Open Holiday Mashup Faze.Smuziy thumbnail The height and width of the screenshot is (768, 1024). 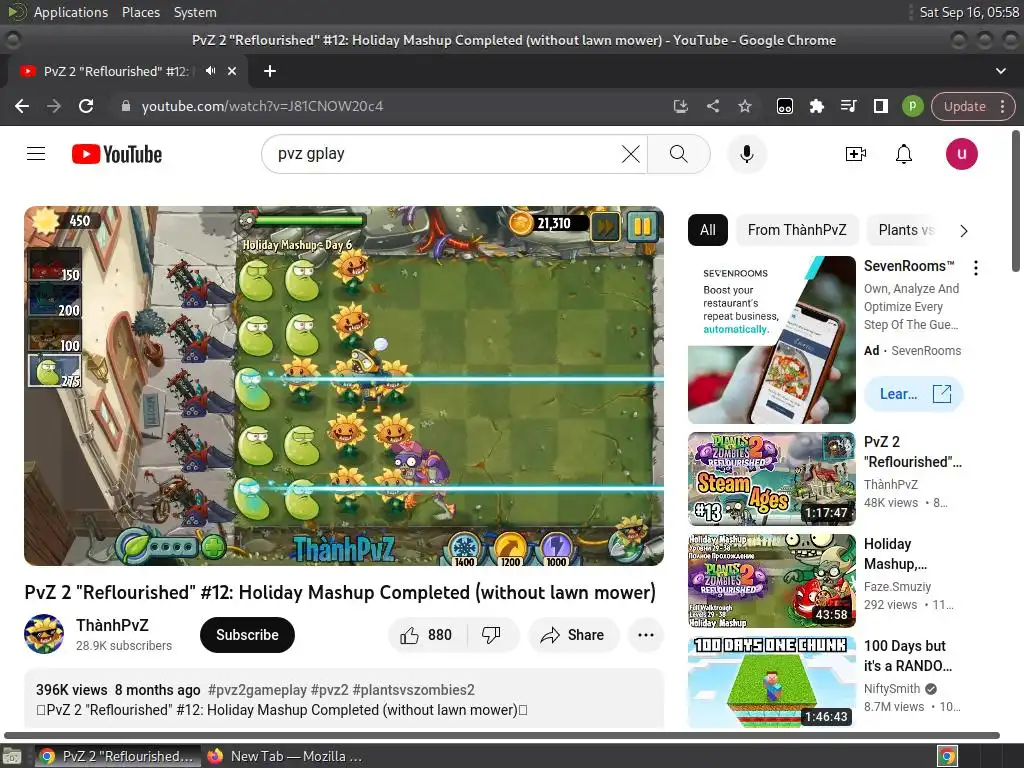pos(772,581)
